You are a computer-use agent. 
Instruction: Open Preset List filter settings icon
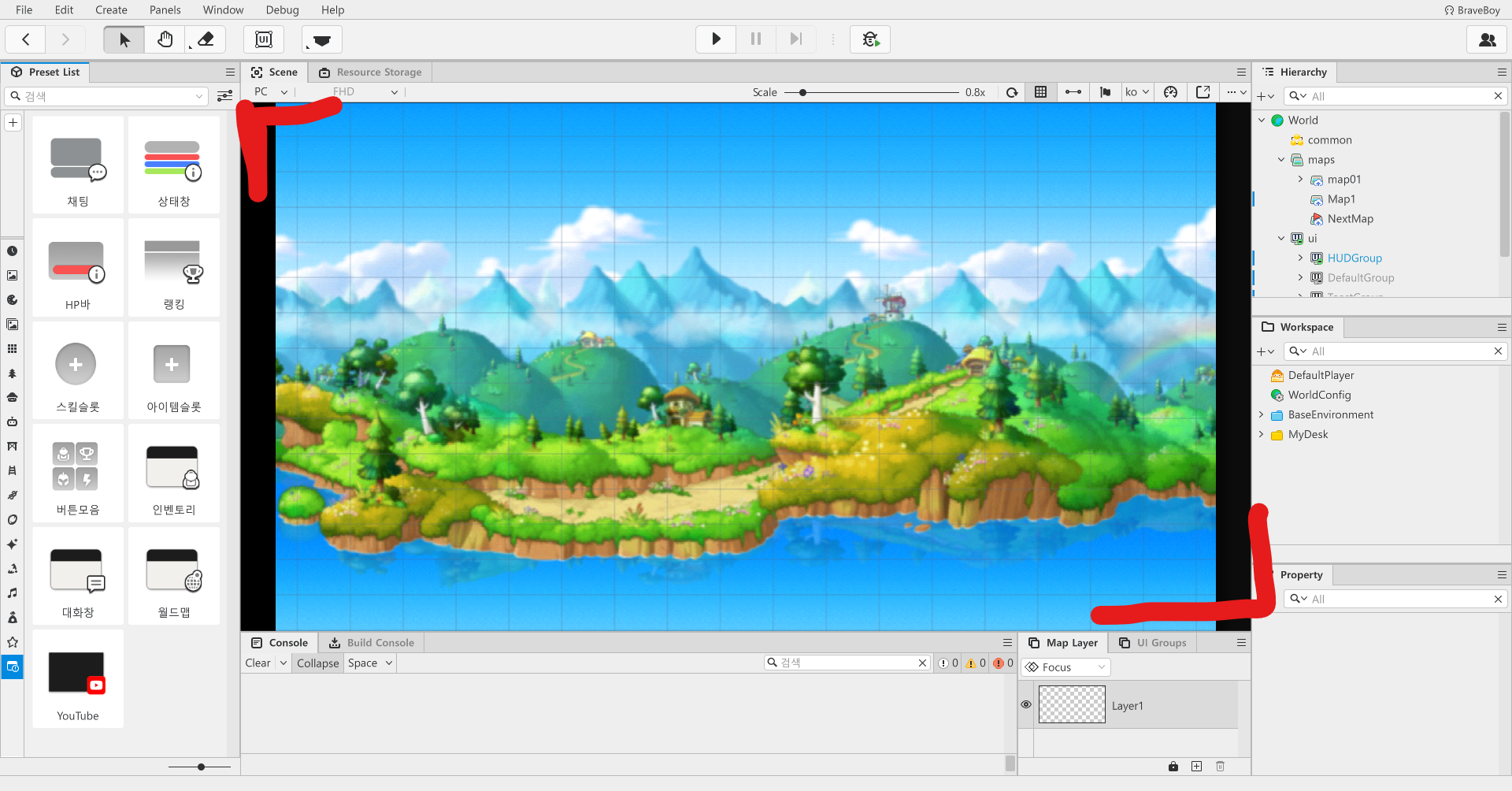[x=224, y=96]
